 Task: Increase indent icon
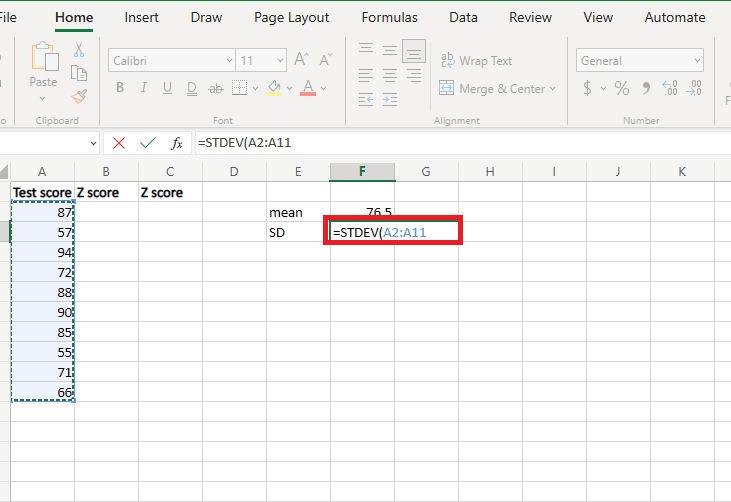click(390, 99)
